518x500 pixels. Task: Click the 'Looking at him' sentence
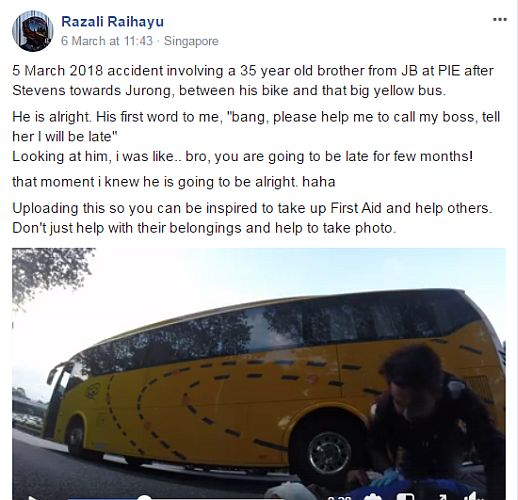[x=242, y=156]
